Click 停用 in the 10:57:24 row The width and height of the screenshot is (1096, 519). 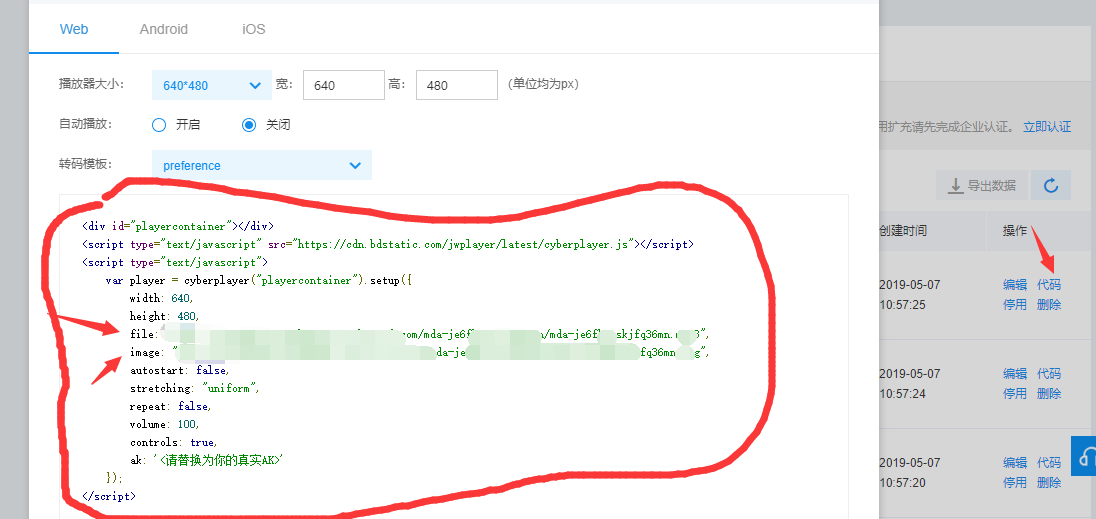(x=1015, y=393)
